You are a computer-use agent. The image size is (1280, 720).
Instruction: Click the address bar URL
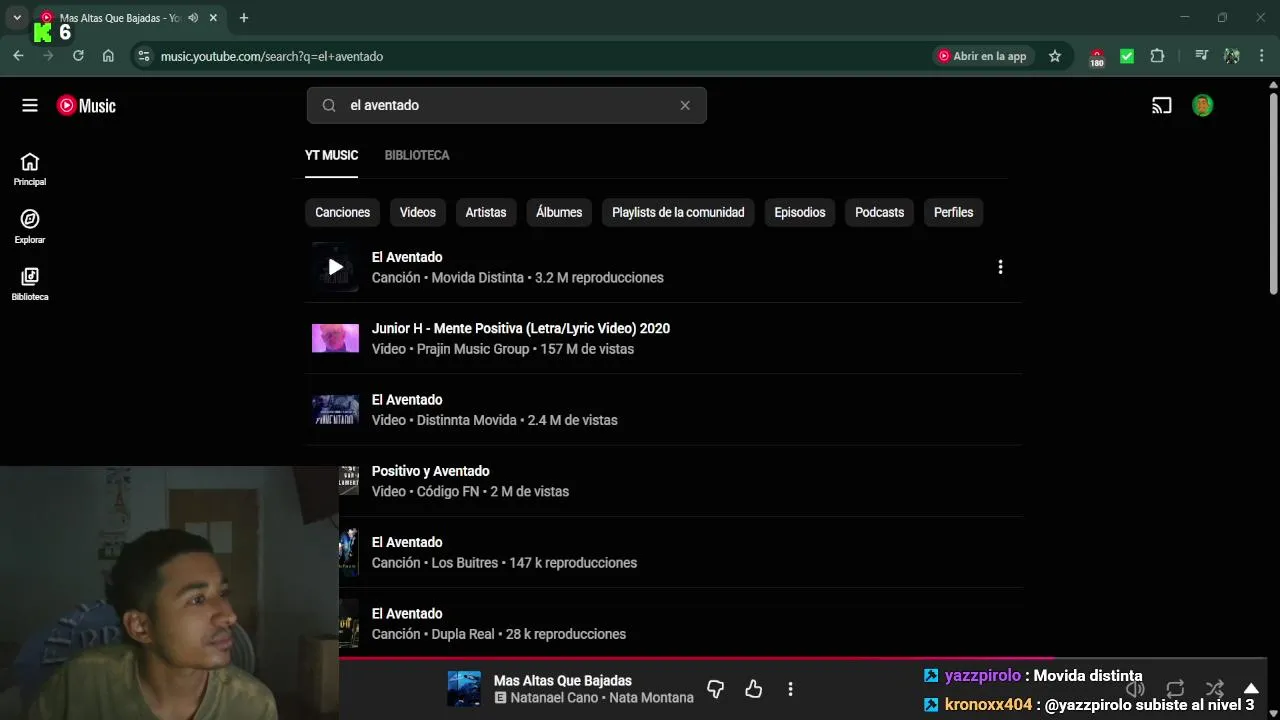tap(272, 57)
